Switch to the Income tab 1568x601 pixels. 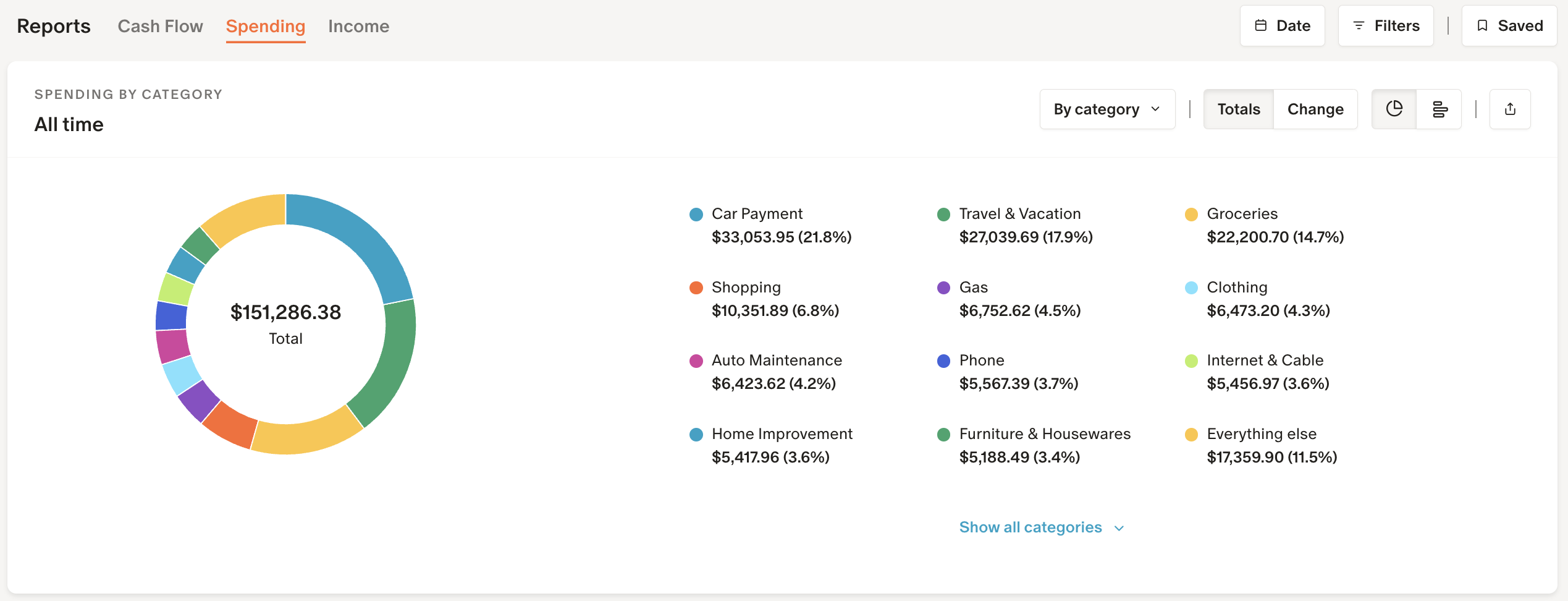pyautogui.click(x=358, y=26)
